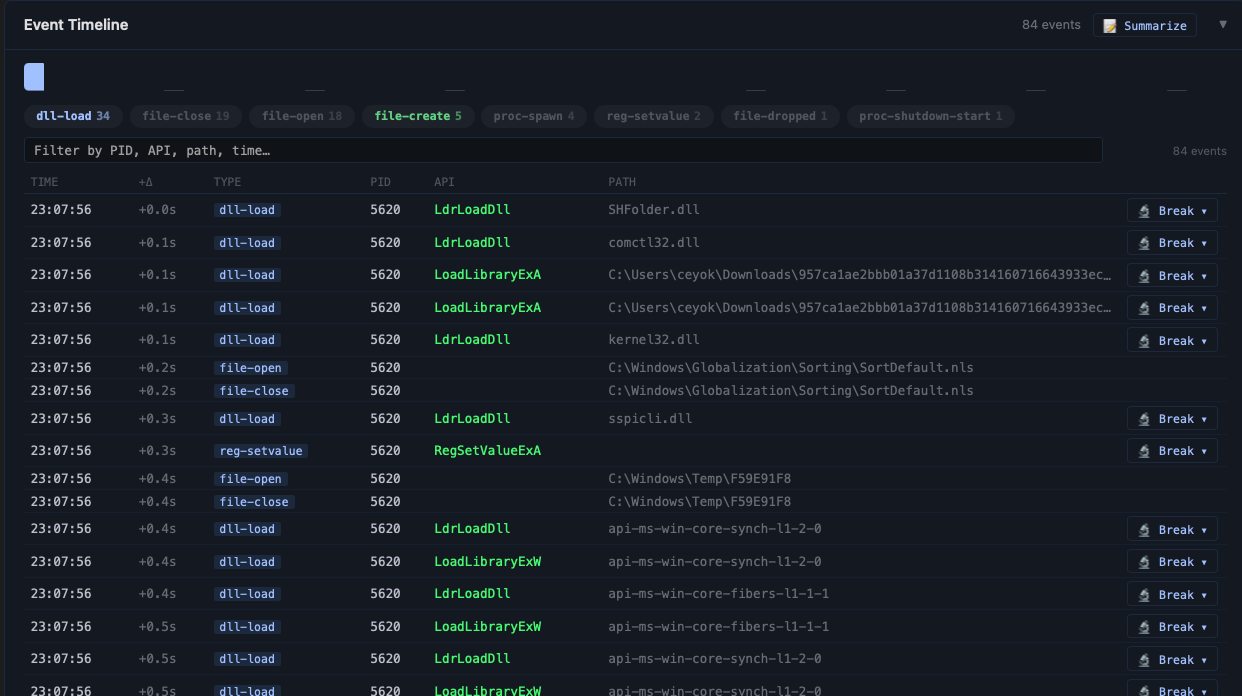
Task: Open Break dropdown for kernel32.dll row
Action: coord(1172,340)
